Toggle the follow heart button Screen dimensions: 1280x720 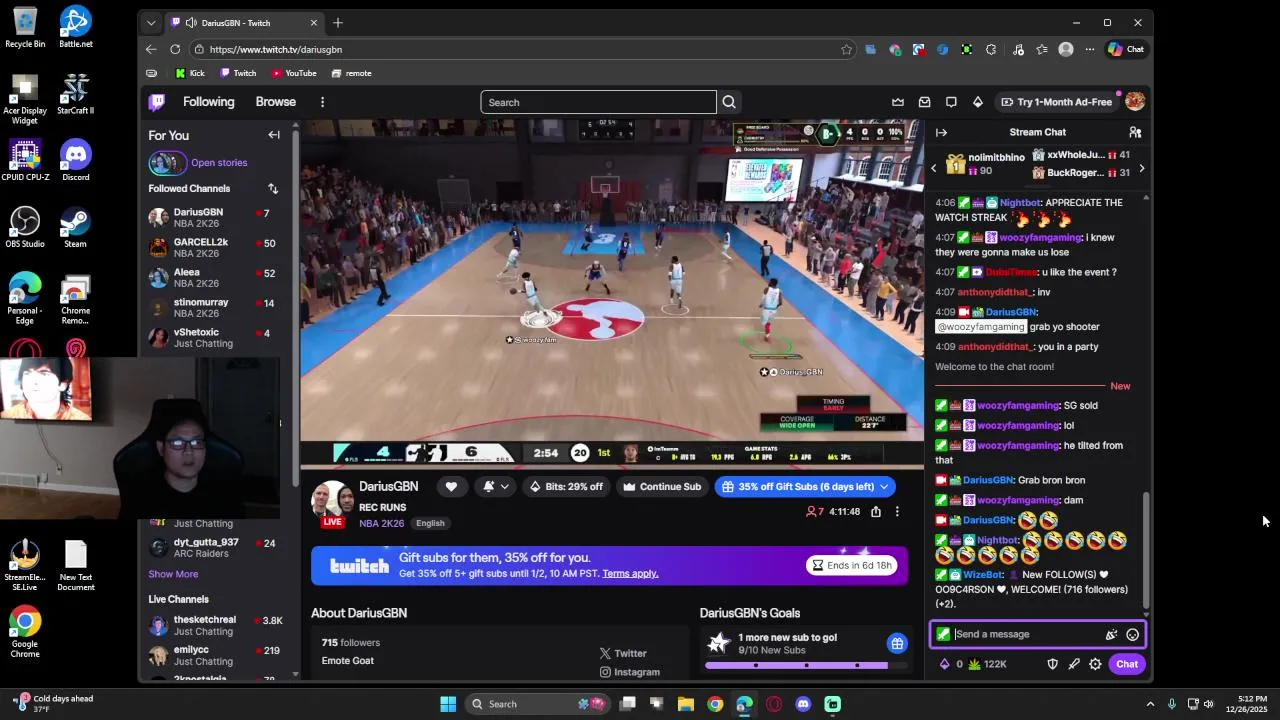(451, 487)
